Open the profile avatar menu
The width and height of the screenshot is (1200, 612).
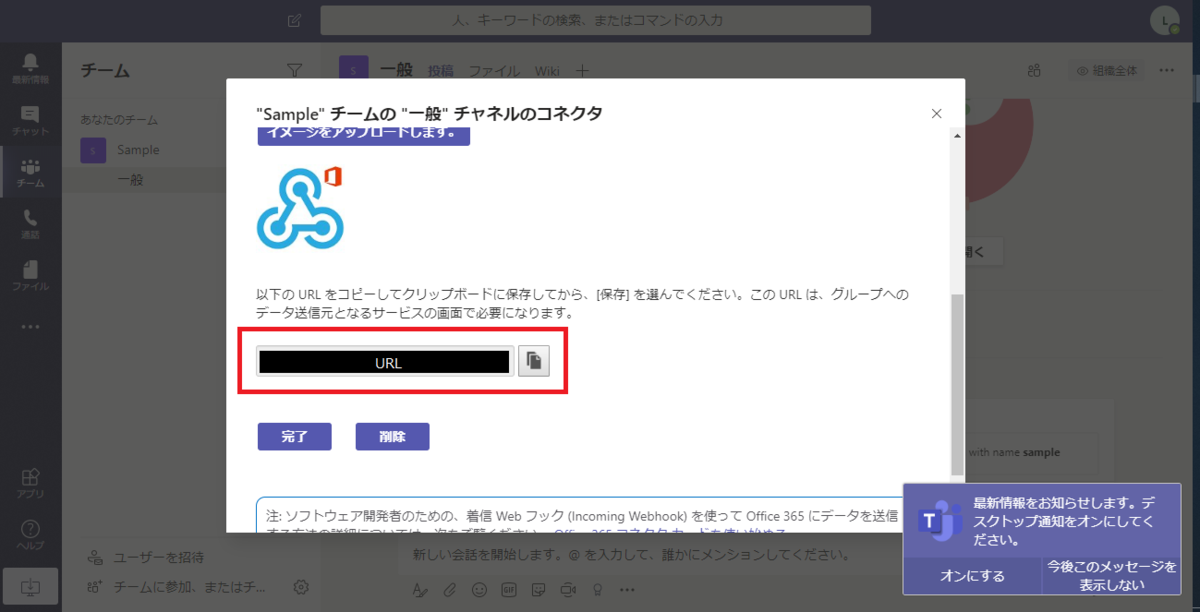tap(1164, 20)
